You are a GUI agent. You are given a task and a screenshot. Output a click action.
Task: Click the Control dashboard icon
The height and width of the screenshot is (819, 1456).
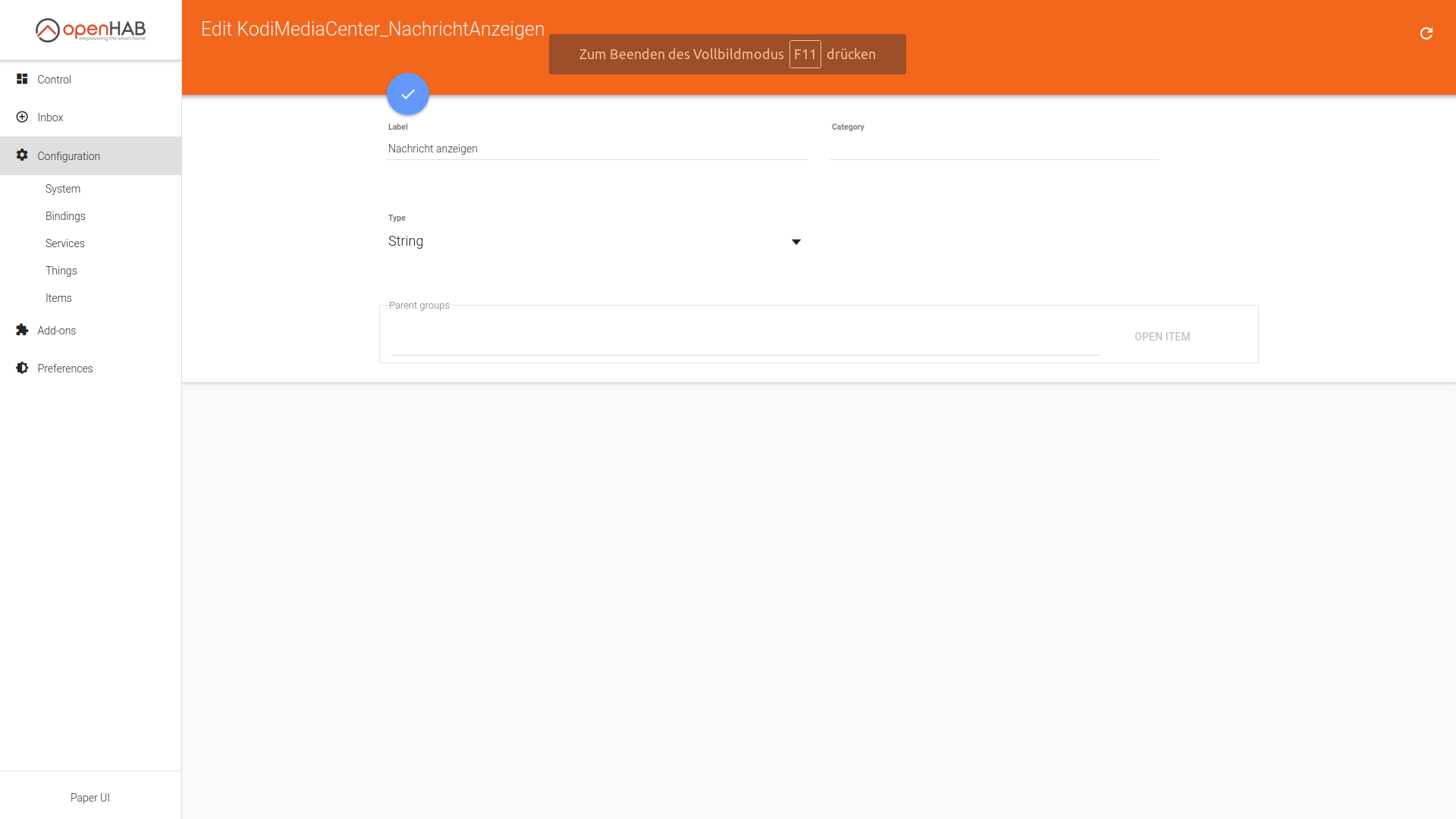22,79
